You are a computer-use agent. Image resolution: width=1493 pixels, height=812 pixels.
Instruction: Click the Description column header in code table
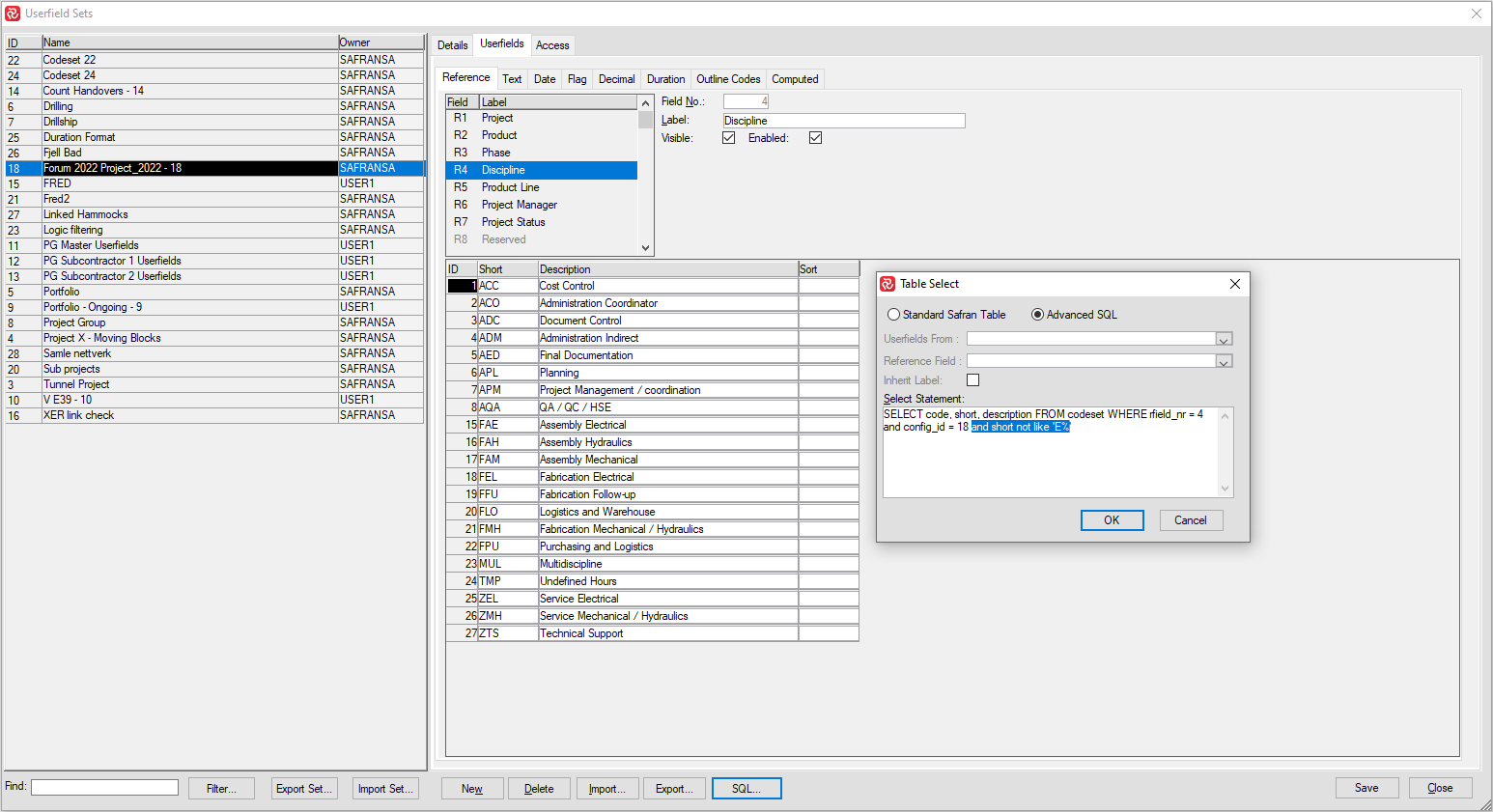click(667, 269)
